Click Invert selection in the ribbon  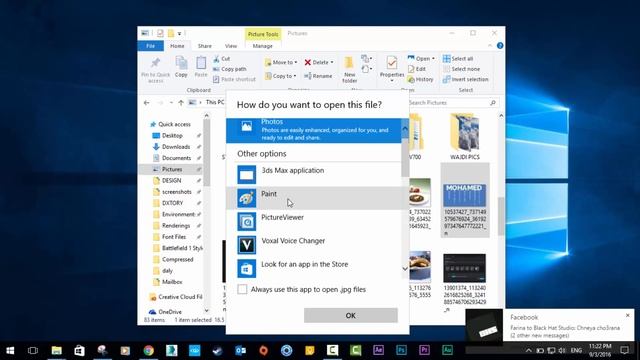pos(466,79)
